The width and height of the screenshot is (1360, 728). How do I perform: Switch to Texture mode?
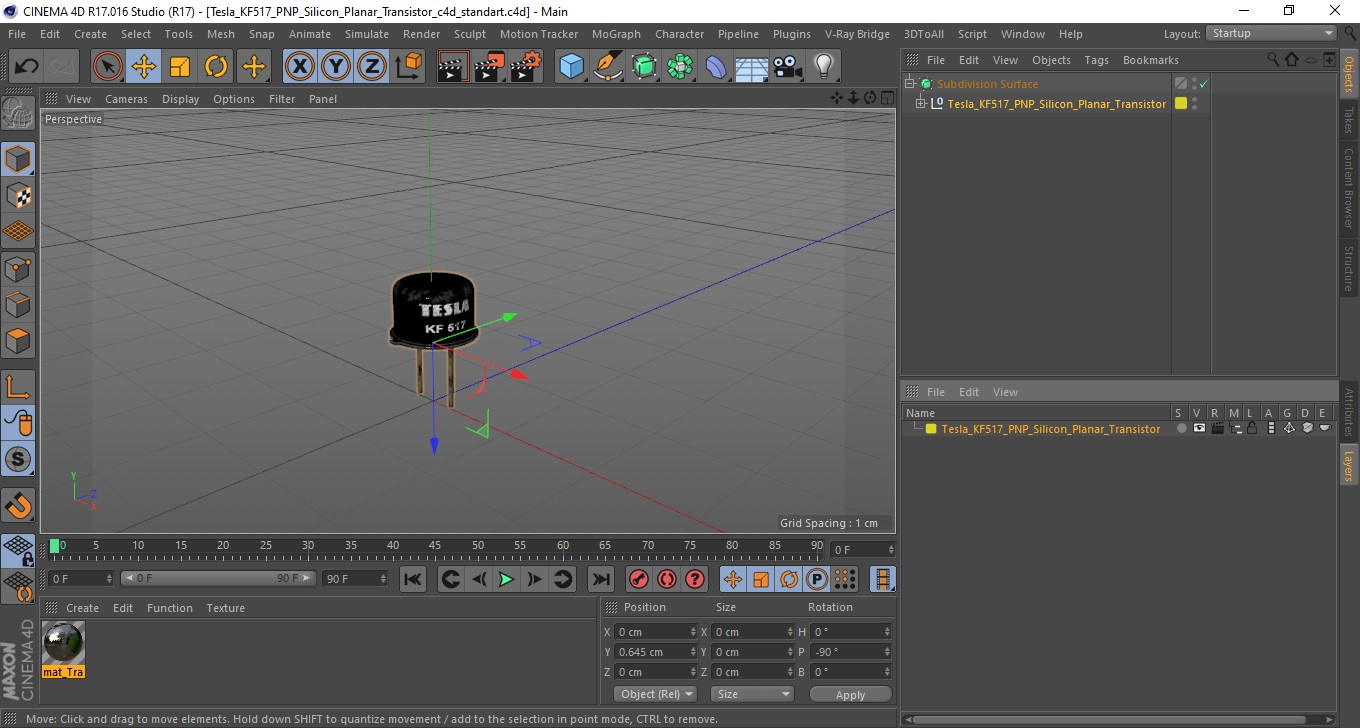click(18, 195)
